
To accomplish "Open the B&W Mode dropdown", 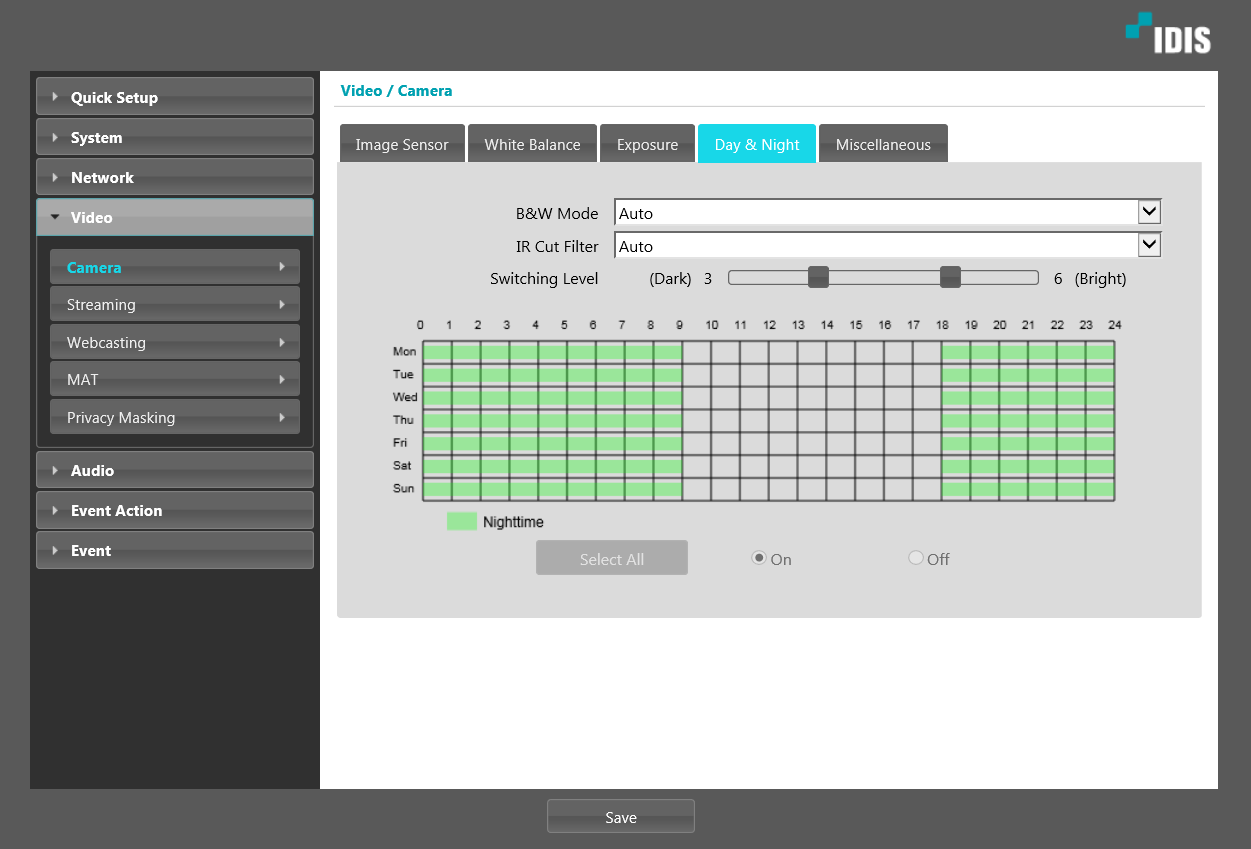I will click(x=888, y=213).
